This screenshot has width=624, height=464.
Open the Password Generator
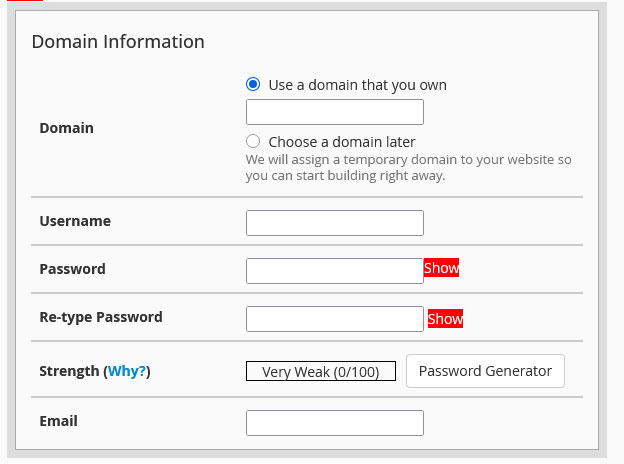point(485,371)
